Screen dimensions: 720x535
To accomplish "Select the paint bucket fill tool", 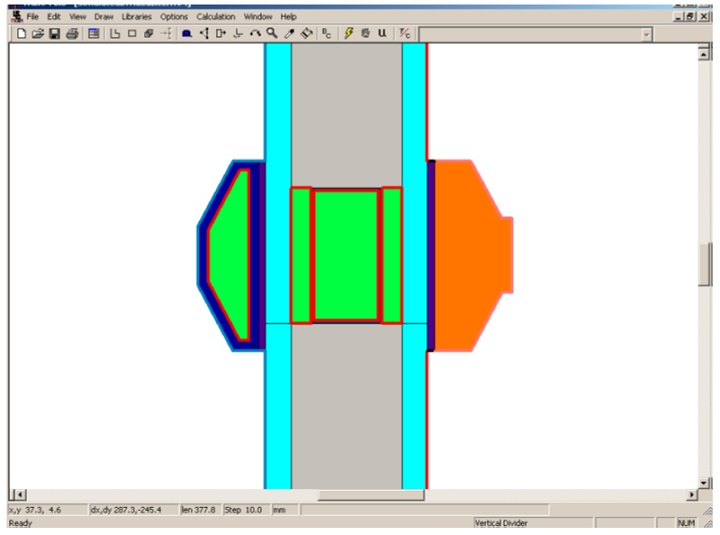I will tap(307, 34).
